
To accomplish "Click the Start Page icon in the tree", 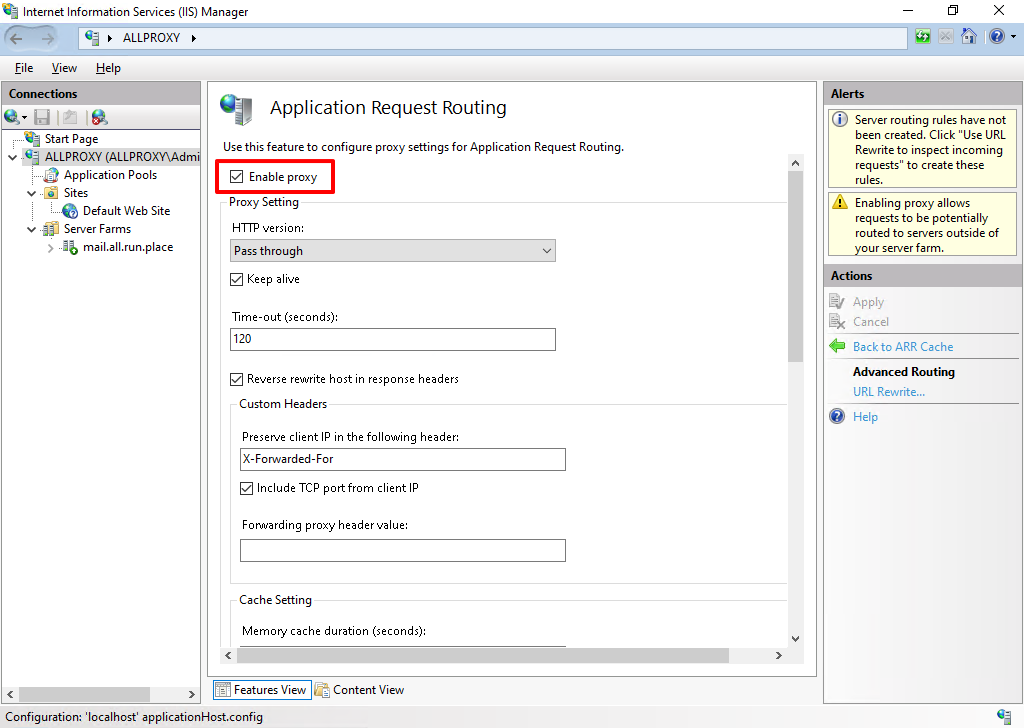I will pos(32,138).
